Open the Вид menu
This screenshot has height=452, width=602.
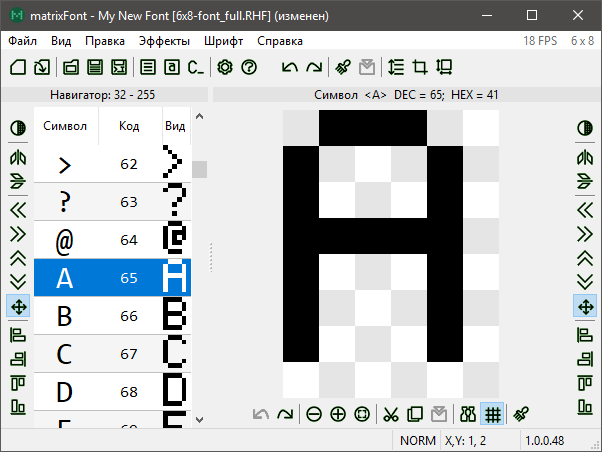click(x=61, y=41)
